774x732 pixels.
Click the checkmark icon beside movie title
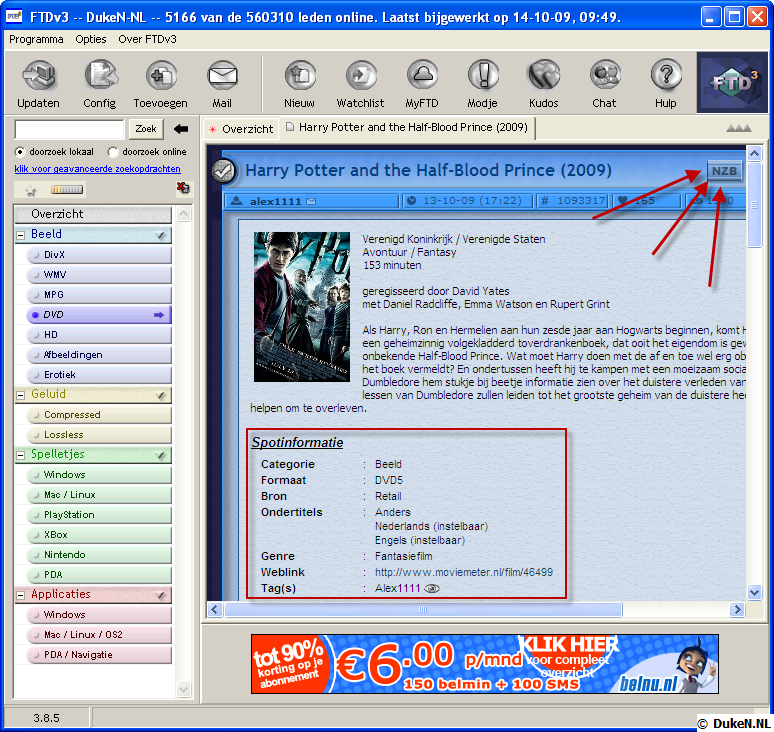[x=223, y=171]
